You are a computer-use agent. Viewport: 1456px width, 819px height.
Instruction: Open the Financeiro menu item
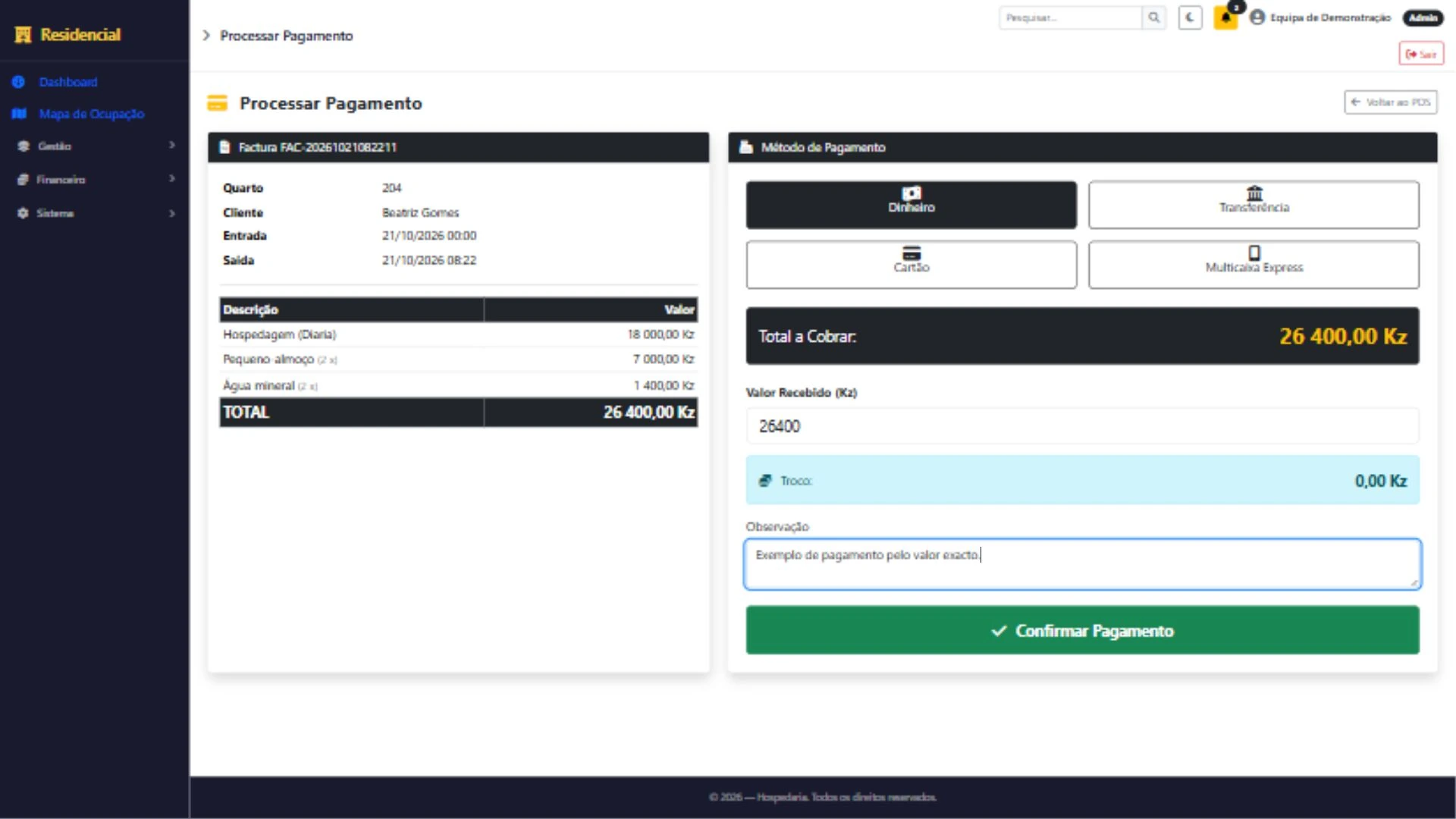[x=61, y=180]
